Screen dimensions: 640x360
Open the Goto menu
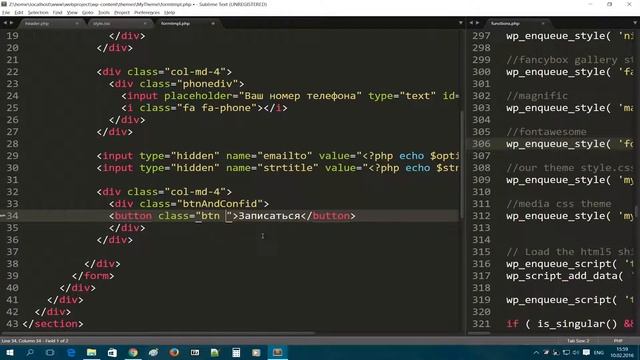pyautogui.click(x=87, y=13)
